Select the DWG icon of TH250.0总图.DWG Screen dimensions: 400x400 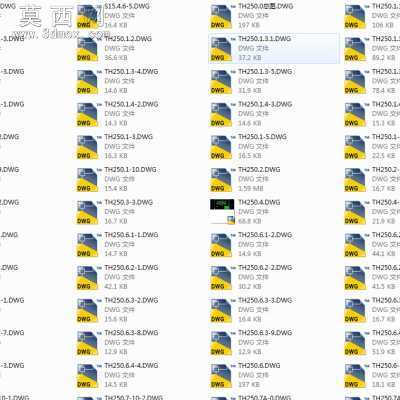(x=221, y=17)
